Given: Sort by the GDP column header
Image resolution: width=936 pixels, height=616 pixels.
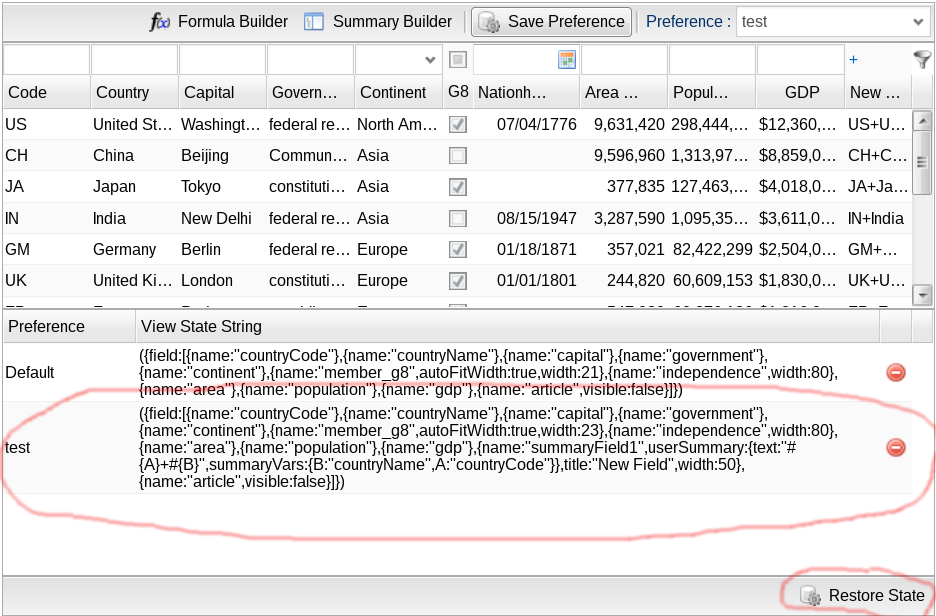Looking at the screenshot, I should tap(801, 92).
